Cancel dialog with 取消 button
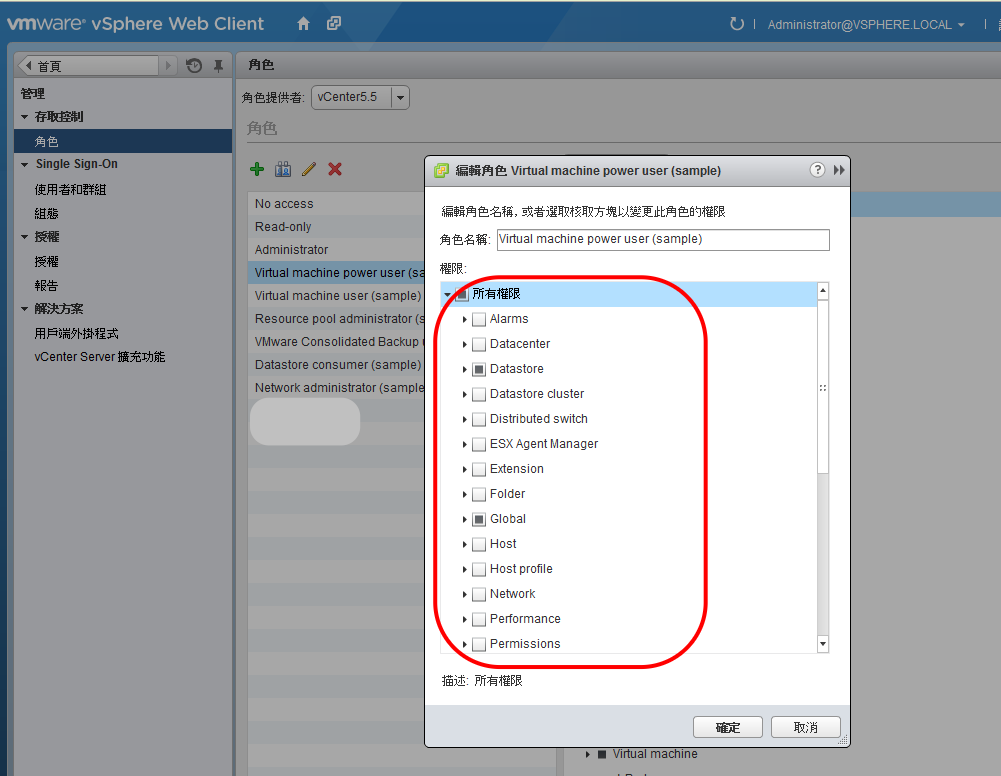Image resolution: width=1001 pixels, height=776 pixels. pyautogui.click(x=806, y=728)
